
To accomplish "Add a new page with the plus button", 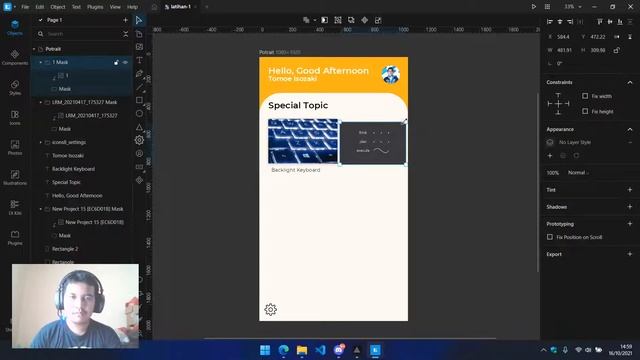I will pos(125,20).
